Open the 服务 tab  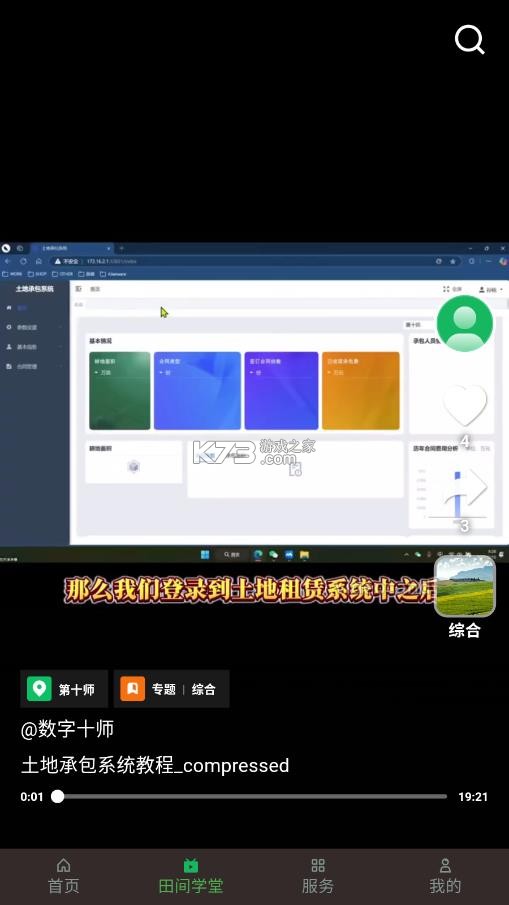click(x=318, y=876)
